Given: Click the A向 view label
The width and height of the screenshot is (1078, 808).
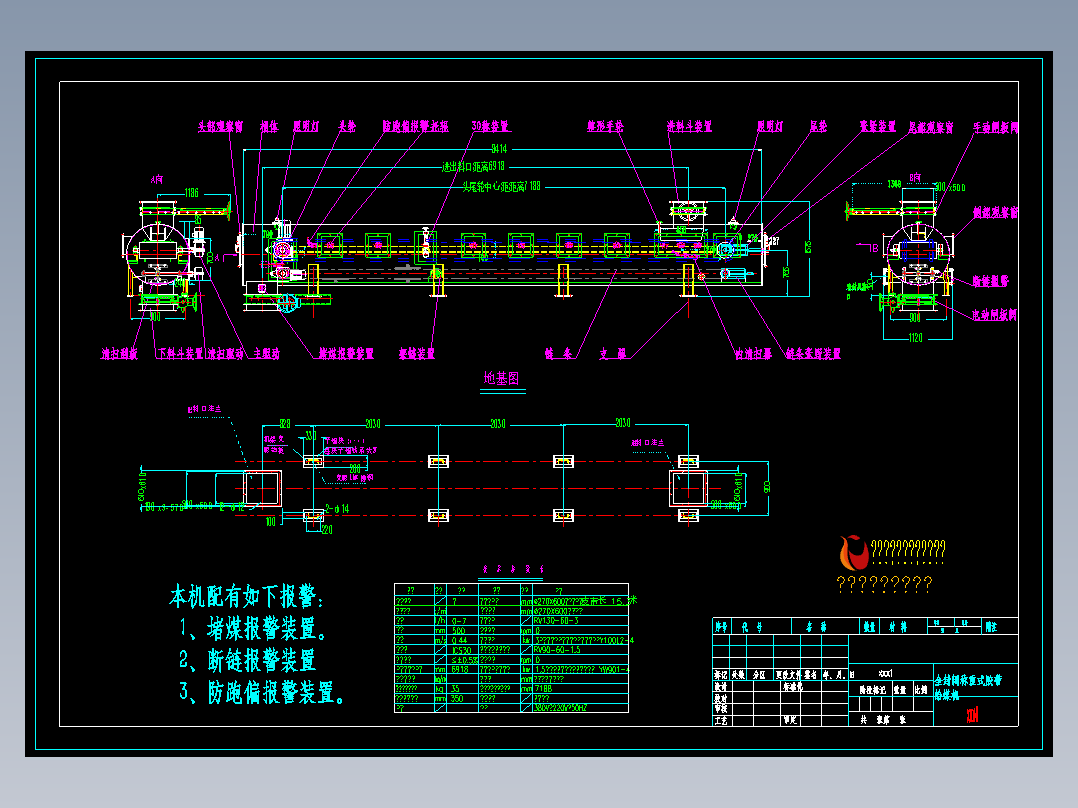Looking at the screenshot, I should [157, 179].
